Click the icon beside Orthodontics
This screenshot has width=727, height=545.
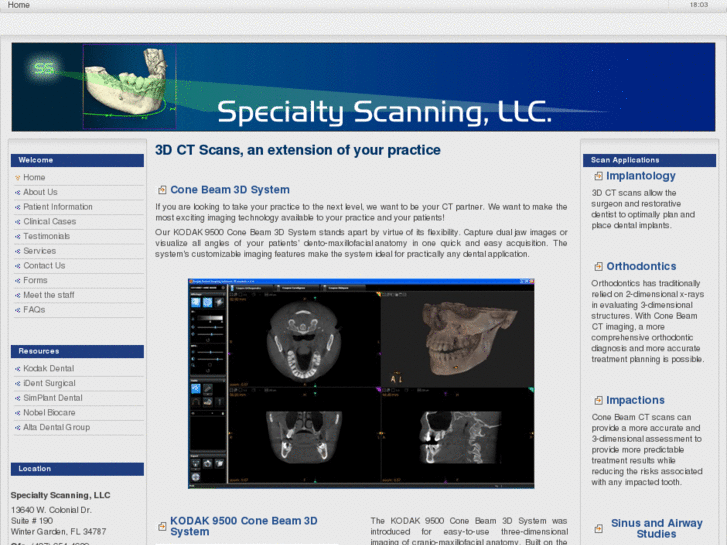click(598, 266)
